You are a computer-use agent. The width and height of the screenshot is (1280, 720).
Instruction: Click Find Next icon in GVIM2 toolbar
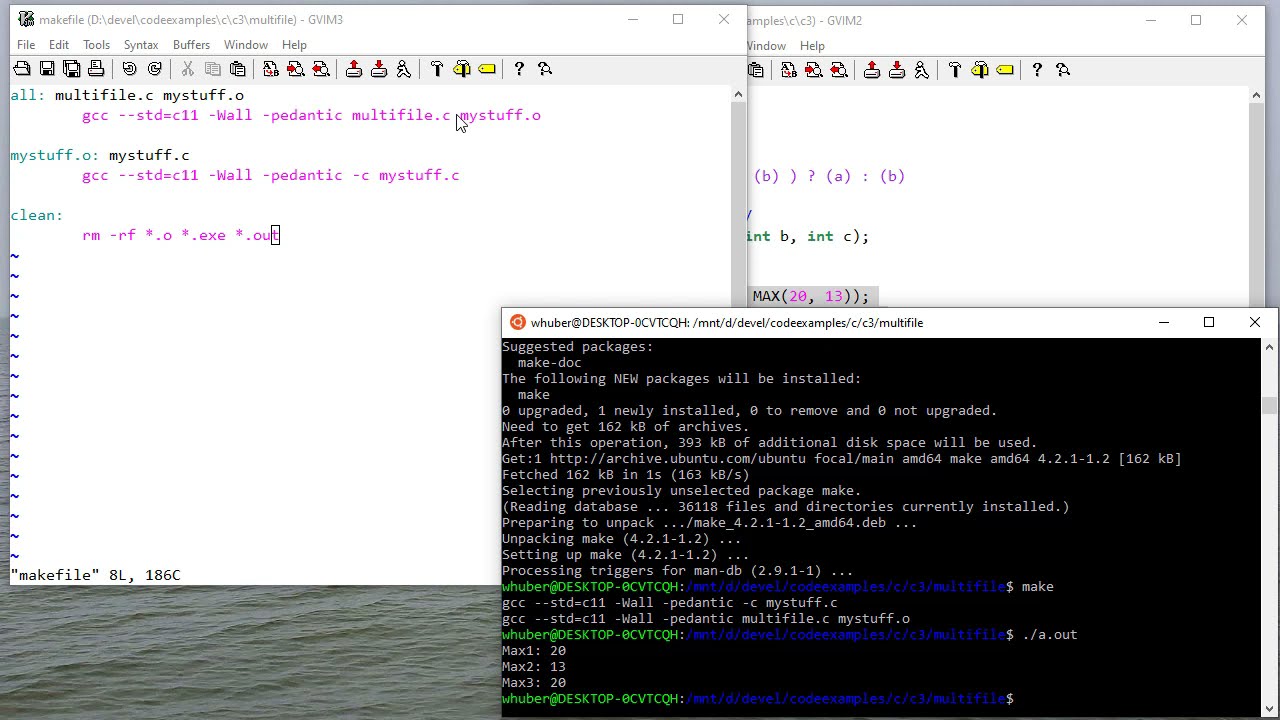pyautogui.click(x=814, y=70)
